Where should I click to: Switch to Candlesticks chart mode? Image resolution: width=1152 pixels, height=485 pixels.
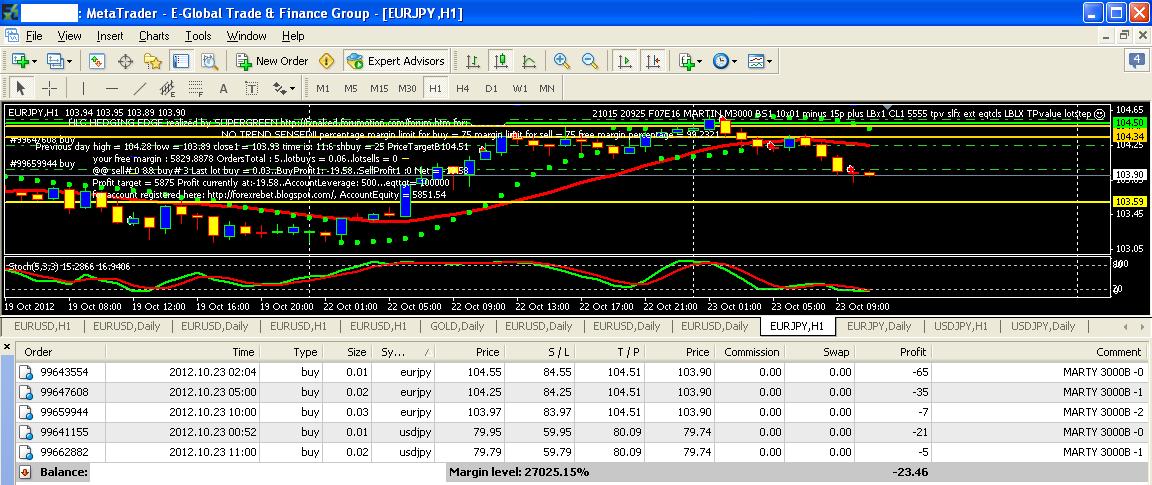tap(501, 61)
